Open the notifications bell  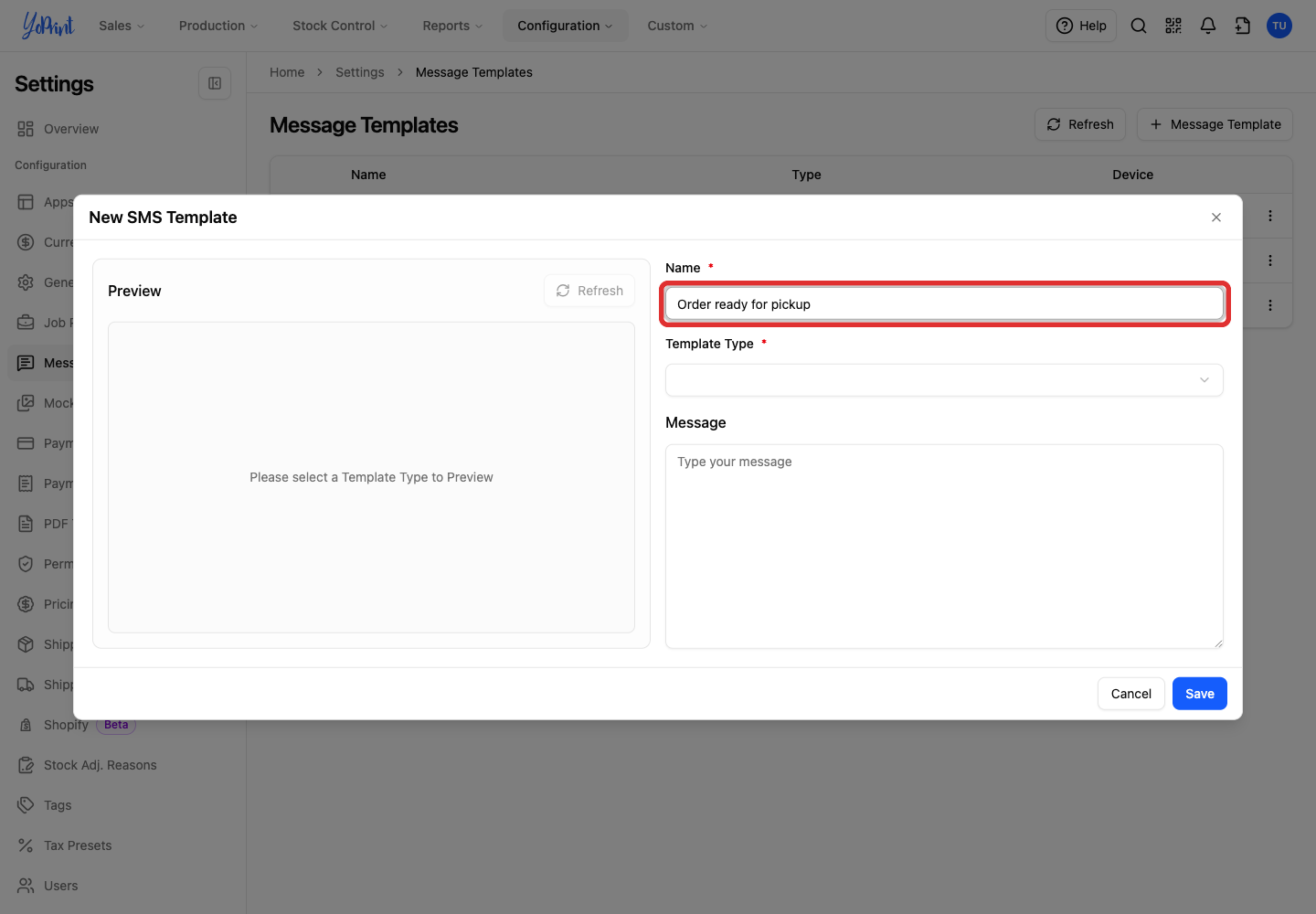click(1208, 26)
